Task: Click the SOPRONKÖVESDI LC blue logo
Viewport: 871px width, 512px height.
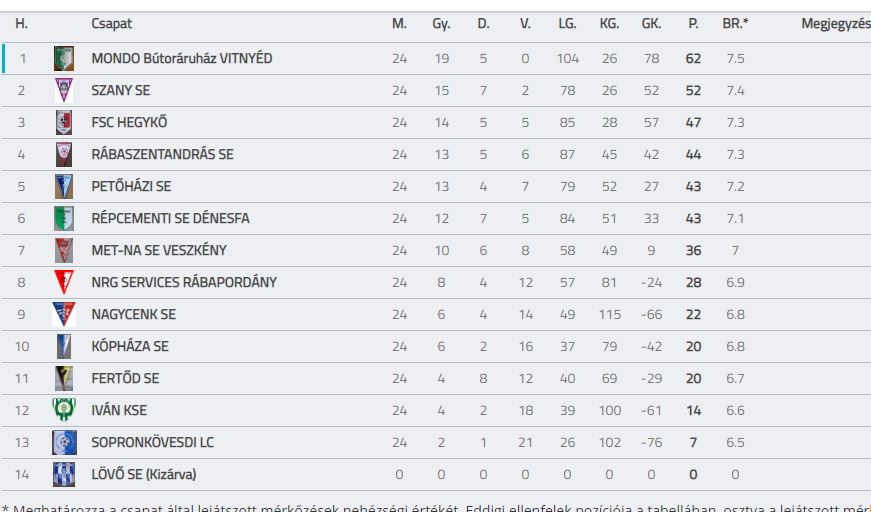Action: [x=64, y=443]
